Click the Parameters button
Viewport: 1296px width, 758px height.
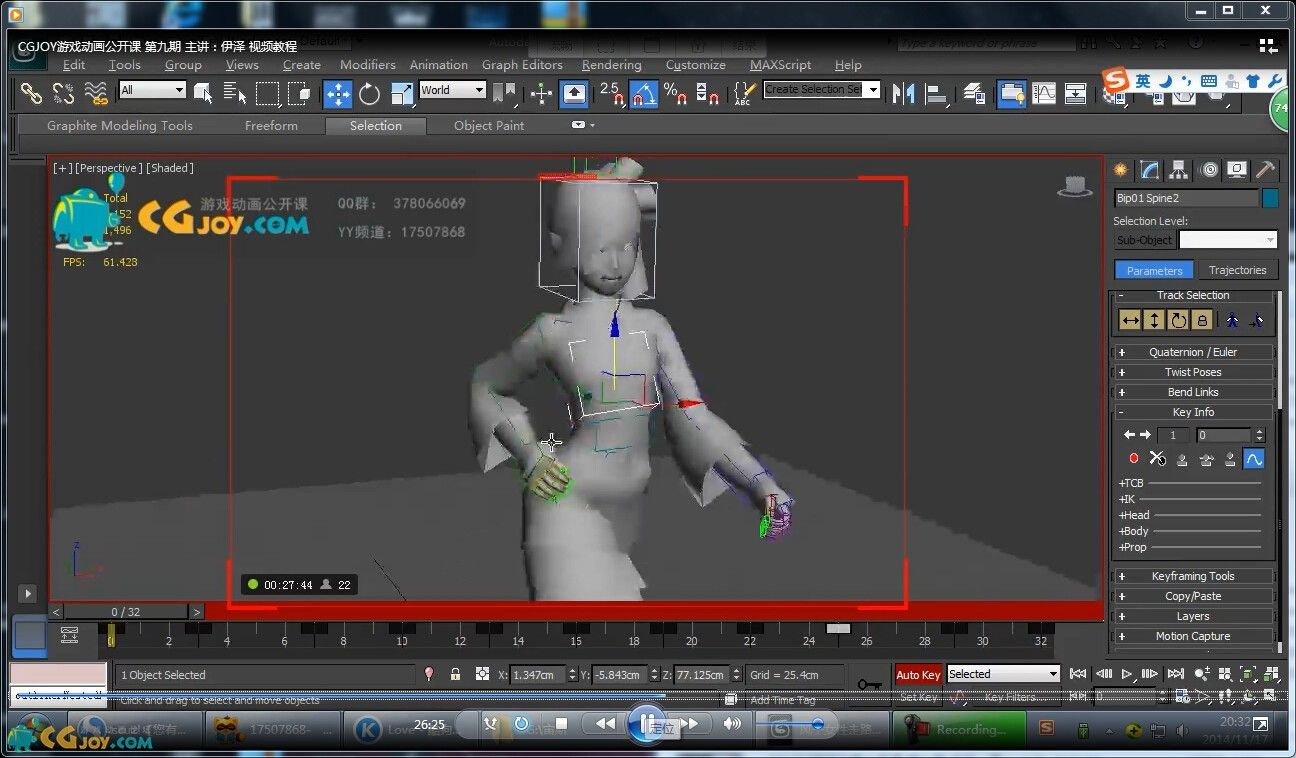pos(1154,270)
